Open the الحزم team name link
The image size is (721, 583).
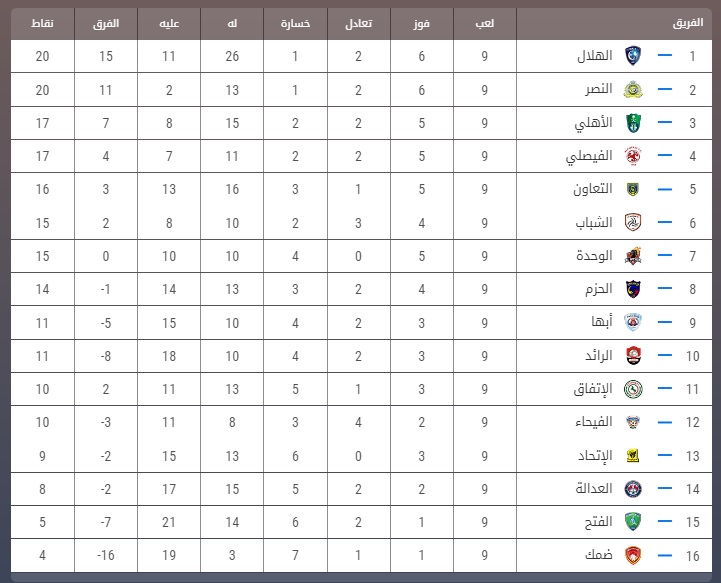point(599,289)
